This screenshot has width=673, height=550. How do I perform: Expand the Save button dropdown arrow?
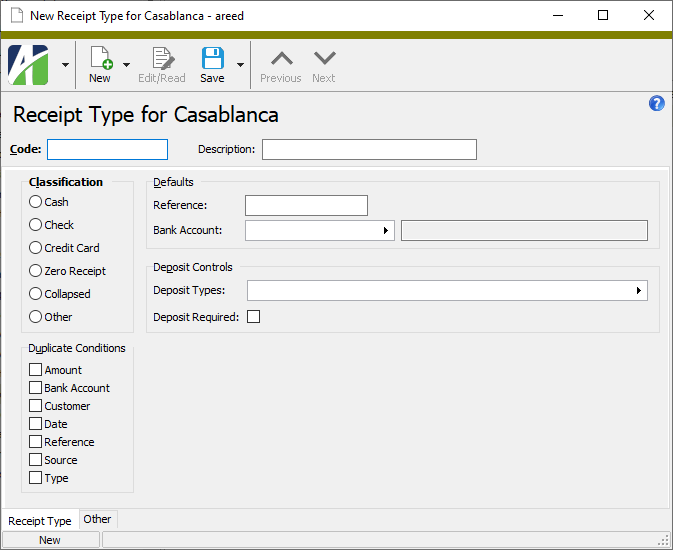point(240,65)
